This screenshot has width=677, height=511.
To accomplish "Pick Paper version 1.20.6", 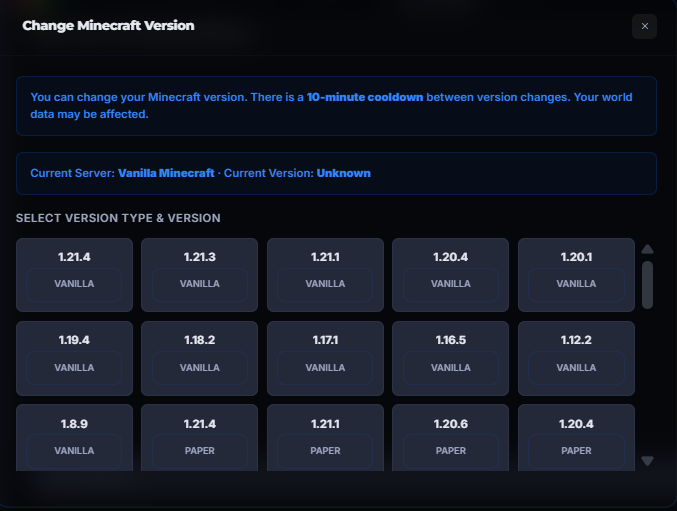I will [x=450, y=437].
